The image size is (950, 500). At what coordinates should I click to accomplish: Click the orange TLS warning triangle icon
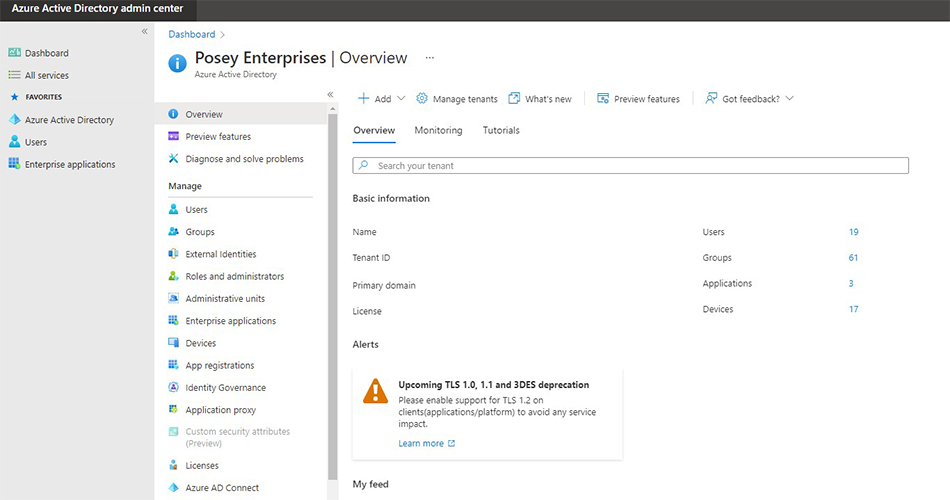pos(376,391)
